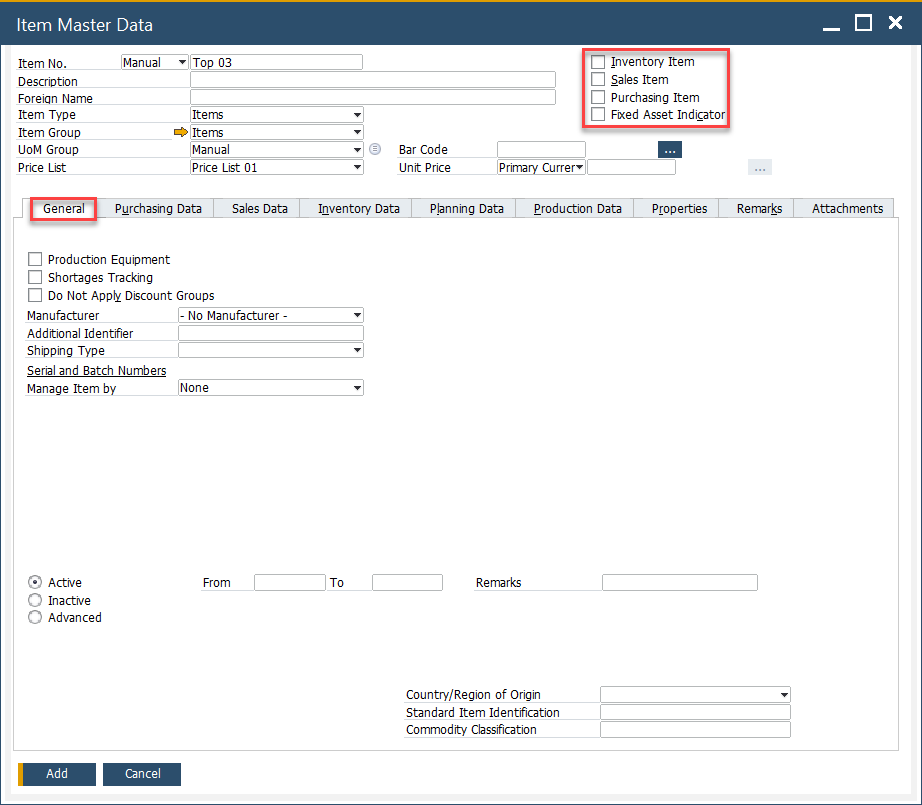Switch to the Purchasing Data tab

pos(158,209)
